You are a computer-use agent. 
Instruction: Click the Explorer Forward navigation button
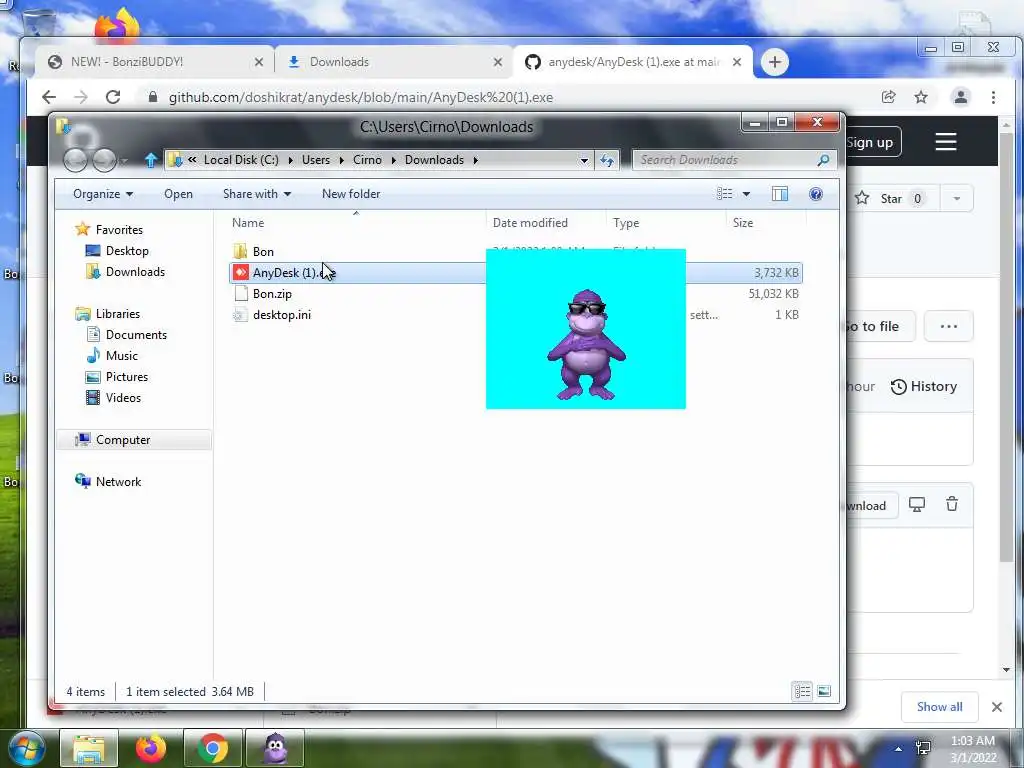click(x=104, y=160)
